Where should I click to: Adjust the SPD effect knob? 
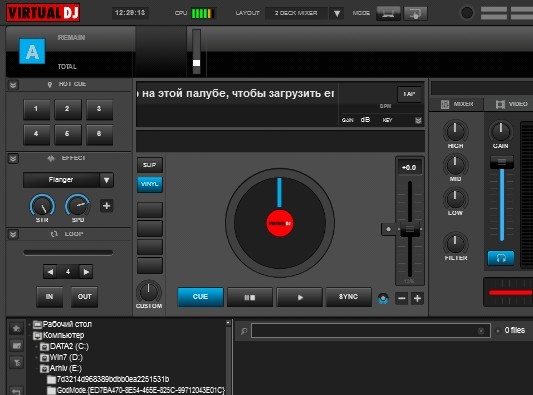pyautogui.click(x=78, y=205)
